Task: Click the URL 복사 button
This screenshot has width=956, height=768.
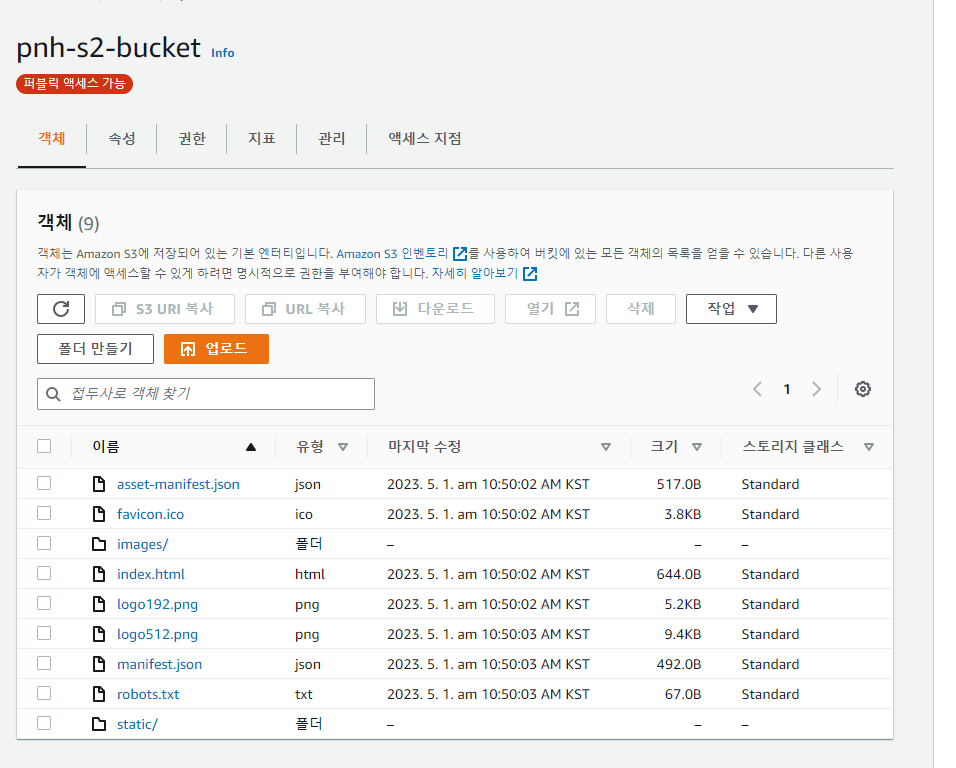Action: (305, 309)
